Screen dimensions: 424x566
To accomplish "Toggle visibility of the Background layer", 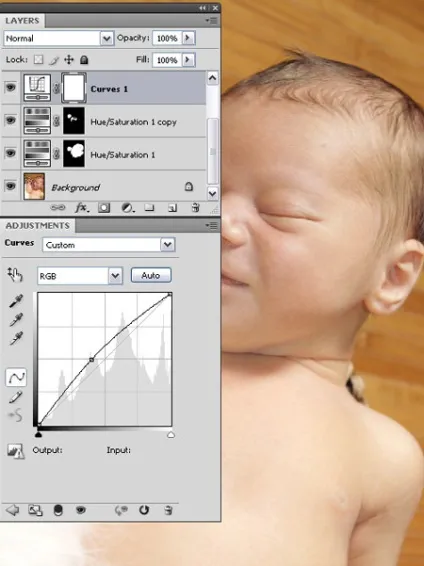I will (x=10, y=186).
